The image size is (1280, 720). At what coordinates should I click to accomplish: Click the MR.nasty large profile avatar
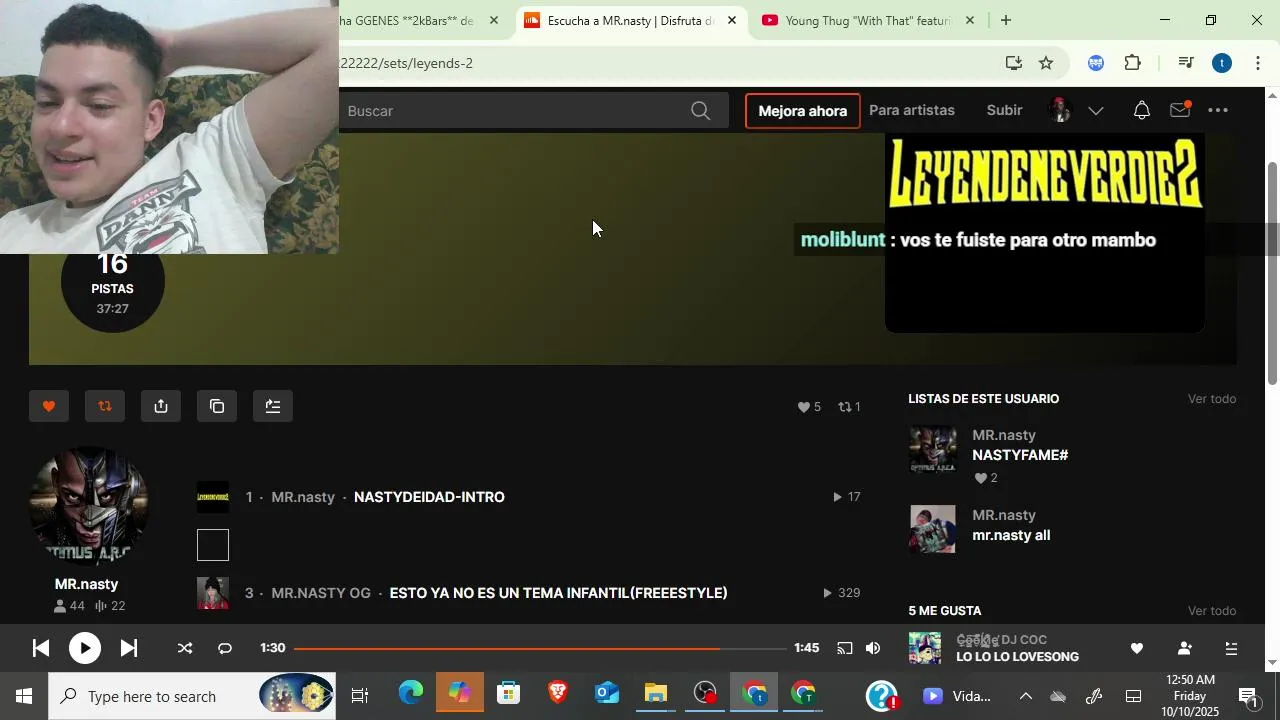[x=89, y=506]
